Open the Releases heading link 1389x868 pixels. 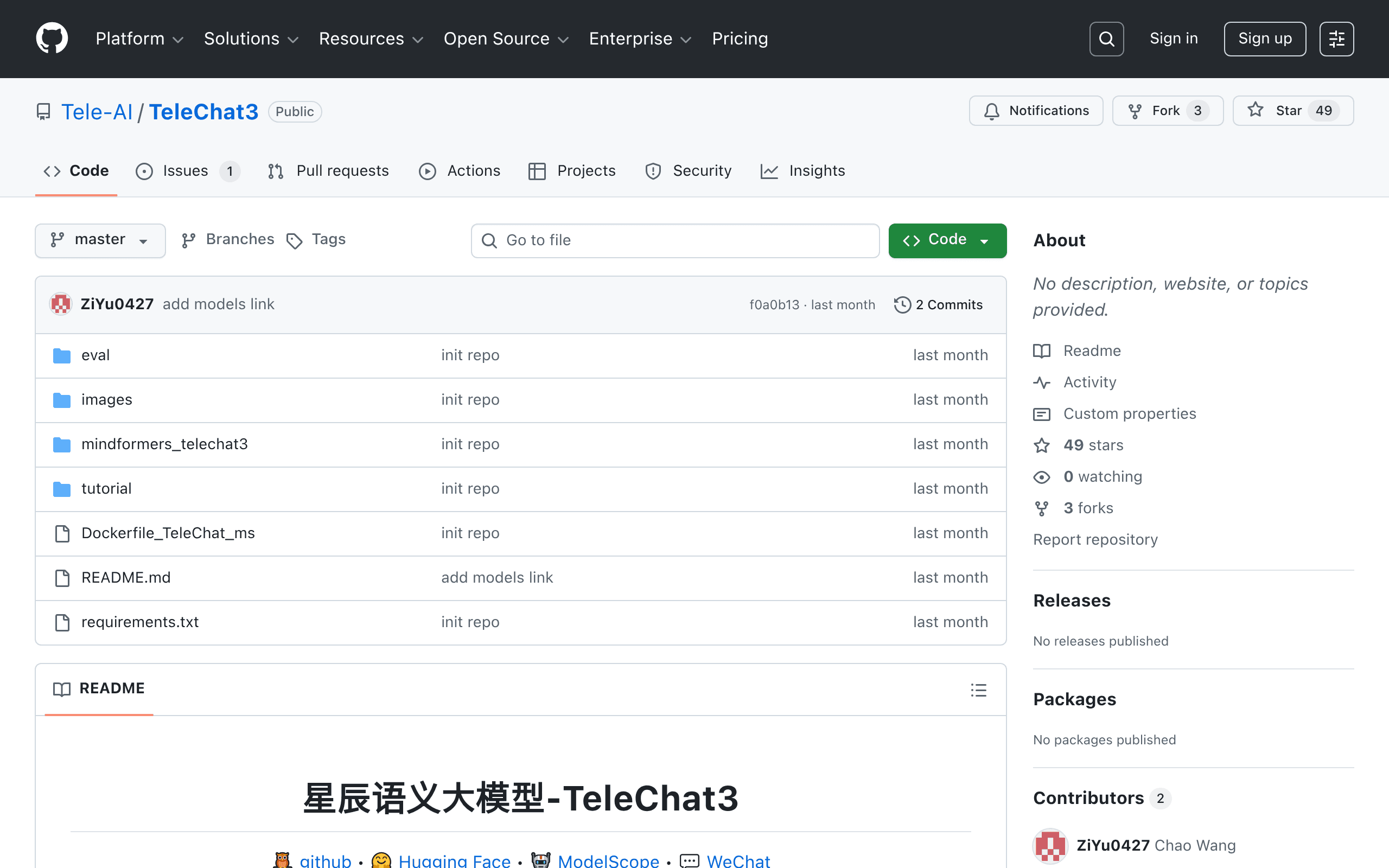point(1072,601)
